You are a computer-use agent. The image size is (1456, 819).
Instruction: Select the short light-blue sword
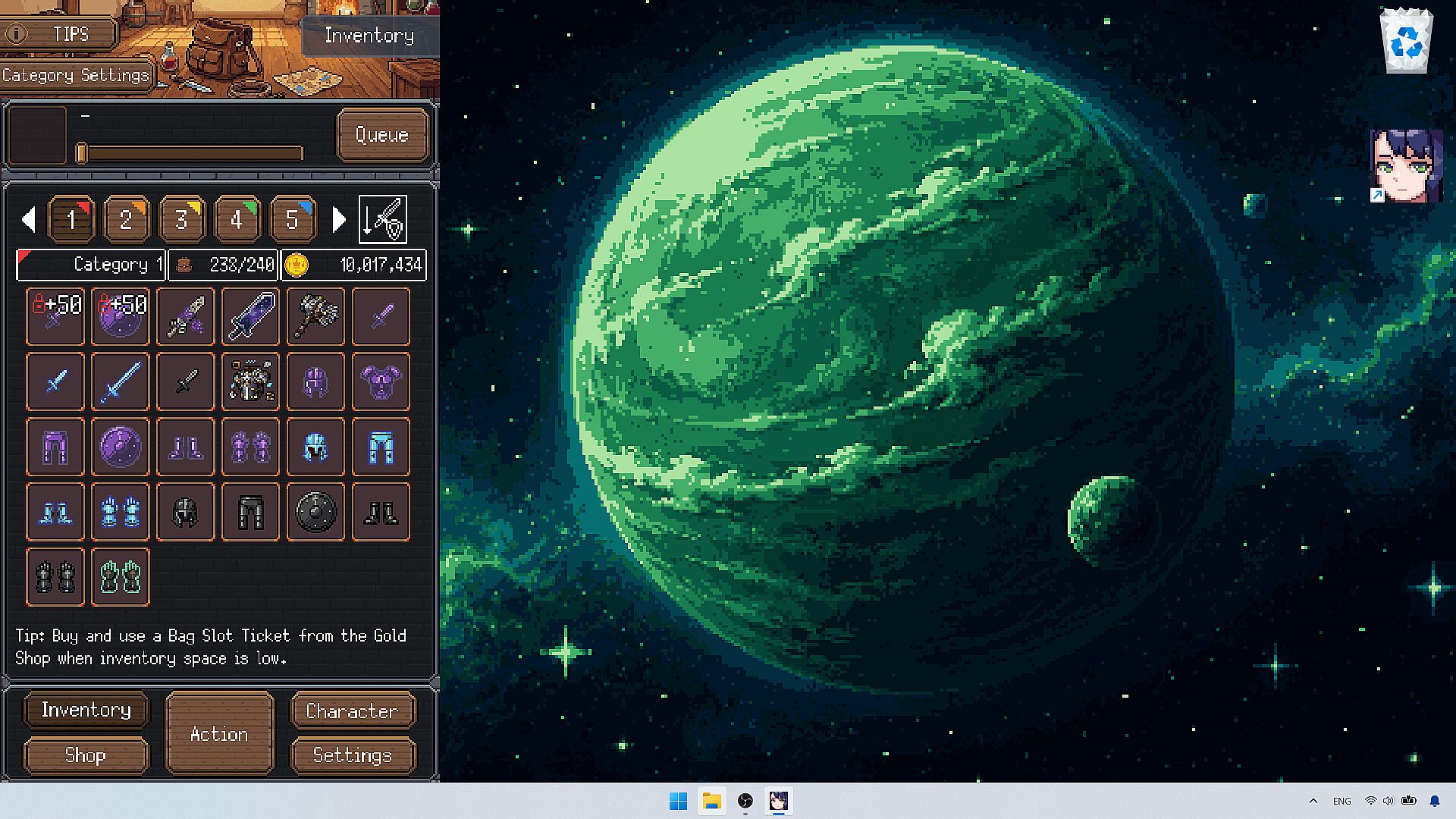55,381
